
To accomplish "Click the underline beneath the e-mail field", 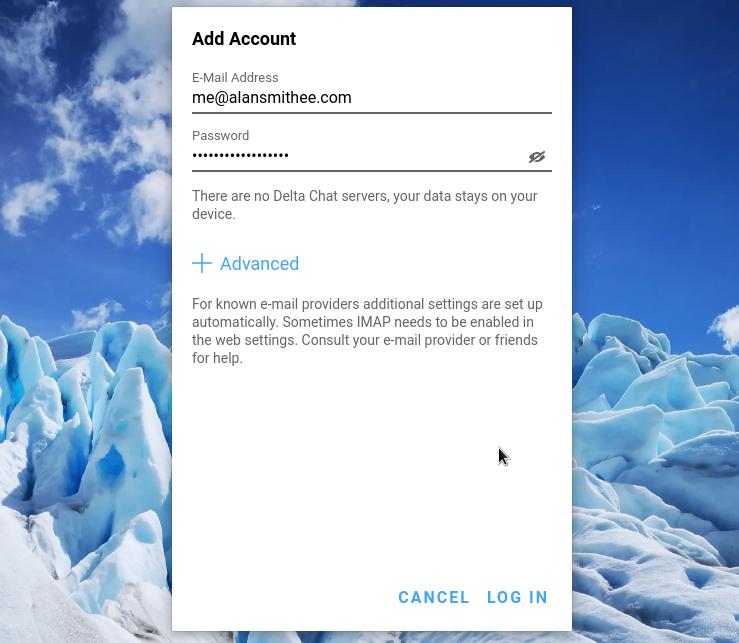I will [x=371, y=112].
